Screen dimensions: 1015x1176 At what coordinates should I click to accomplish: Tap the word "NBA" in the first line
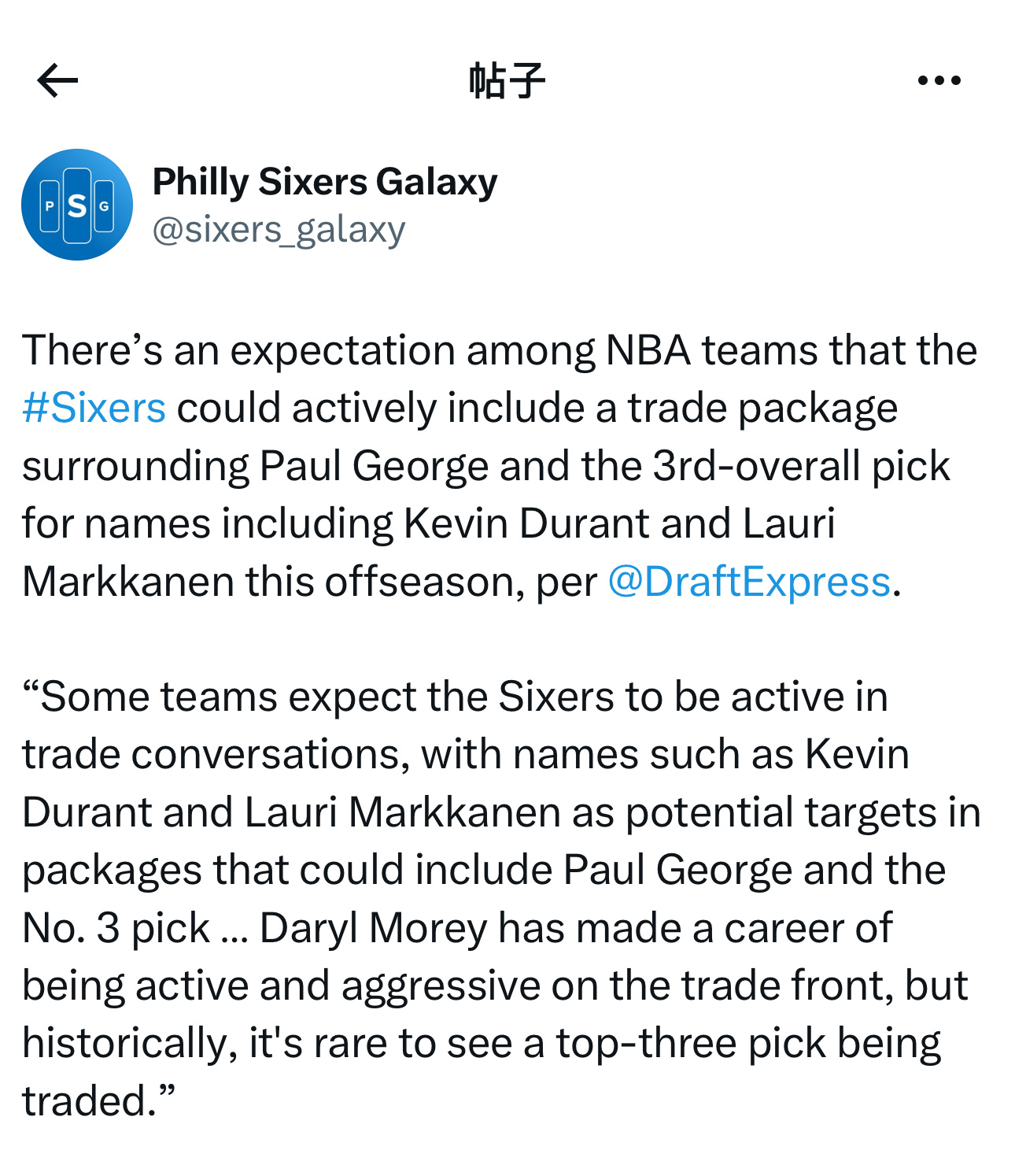click(648, 350)
